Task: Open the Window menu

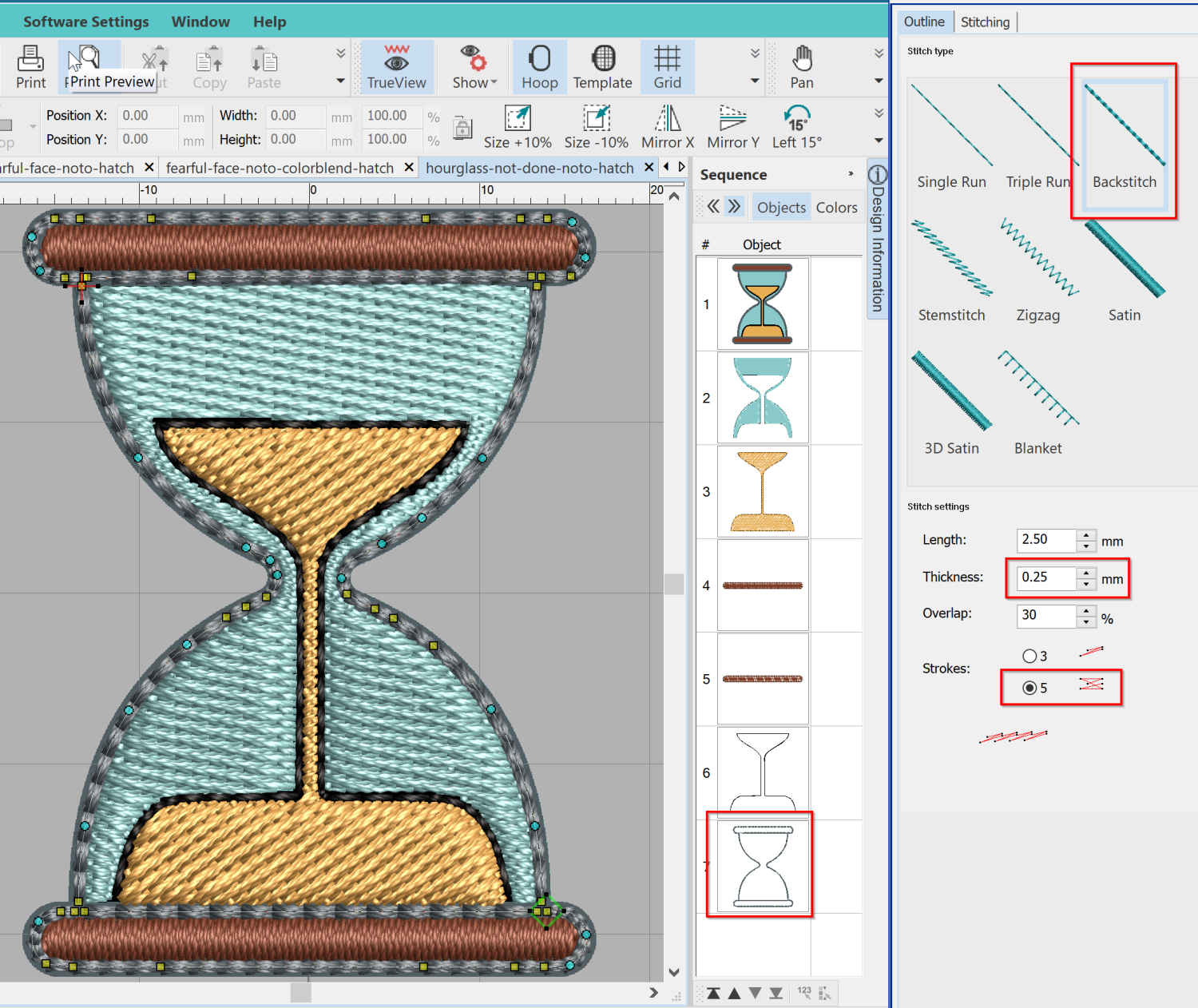Action: pos(200,22)
